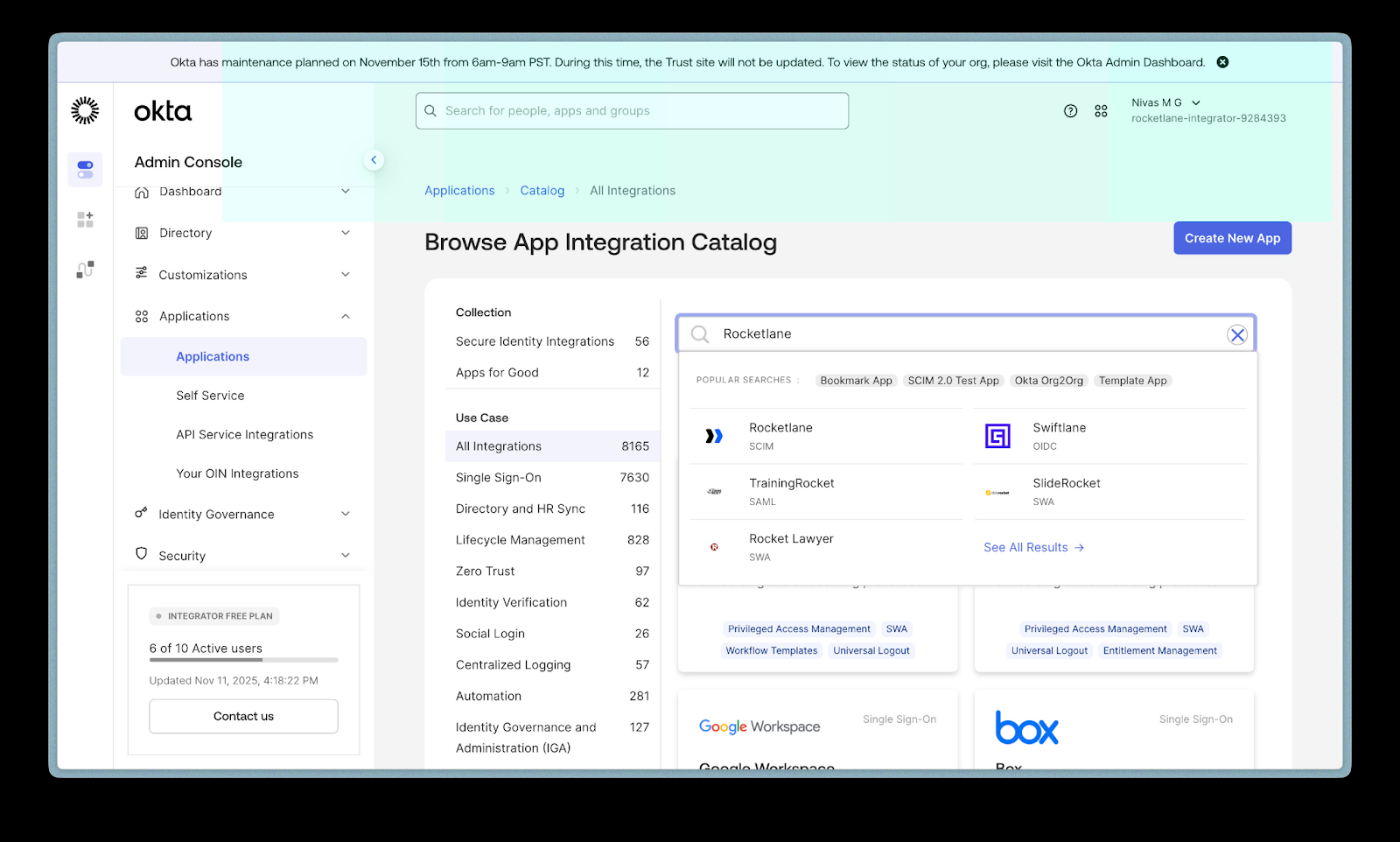Image resolution: width=1400 pixels, height=842 pixels.
Task: Filter by Apps for Good collection
Action: [552, 373]
